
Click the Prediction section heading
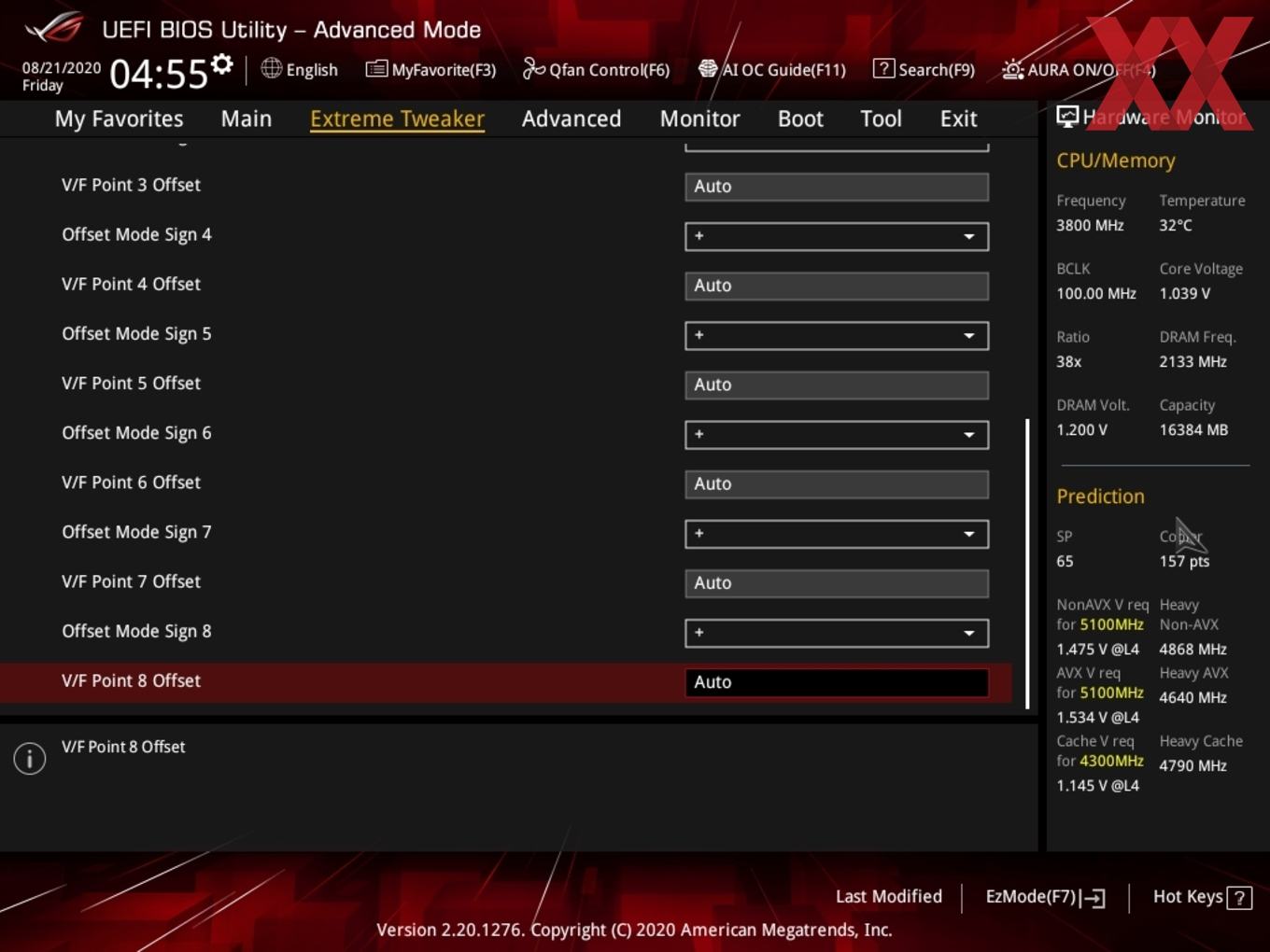(1100, 497)
